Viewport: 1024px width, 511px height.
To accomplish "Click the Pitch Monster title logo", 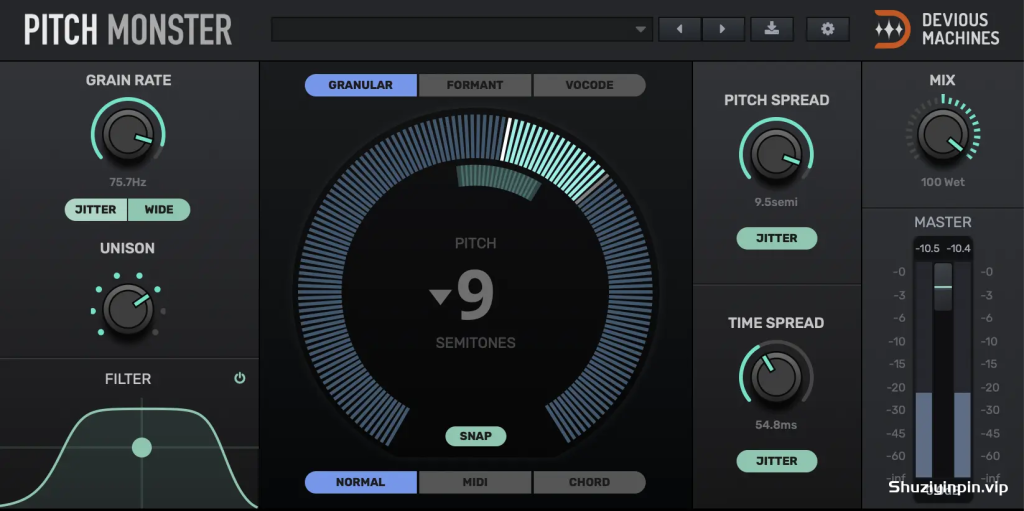I will tap(128, 29).
